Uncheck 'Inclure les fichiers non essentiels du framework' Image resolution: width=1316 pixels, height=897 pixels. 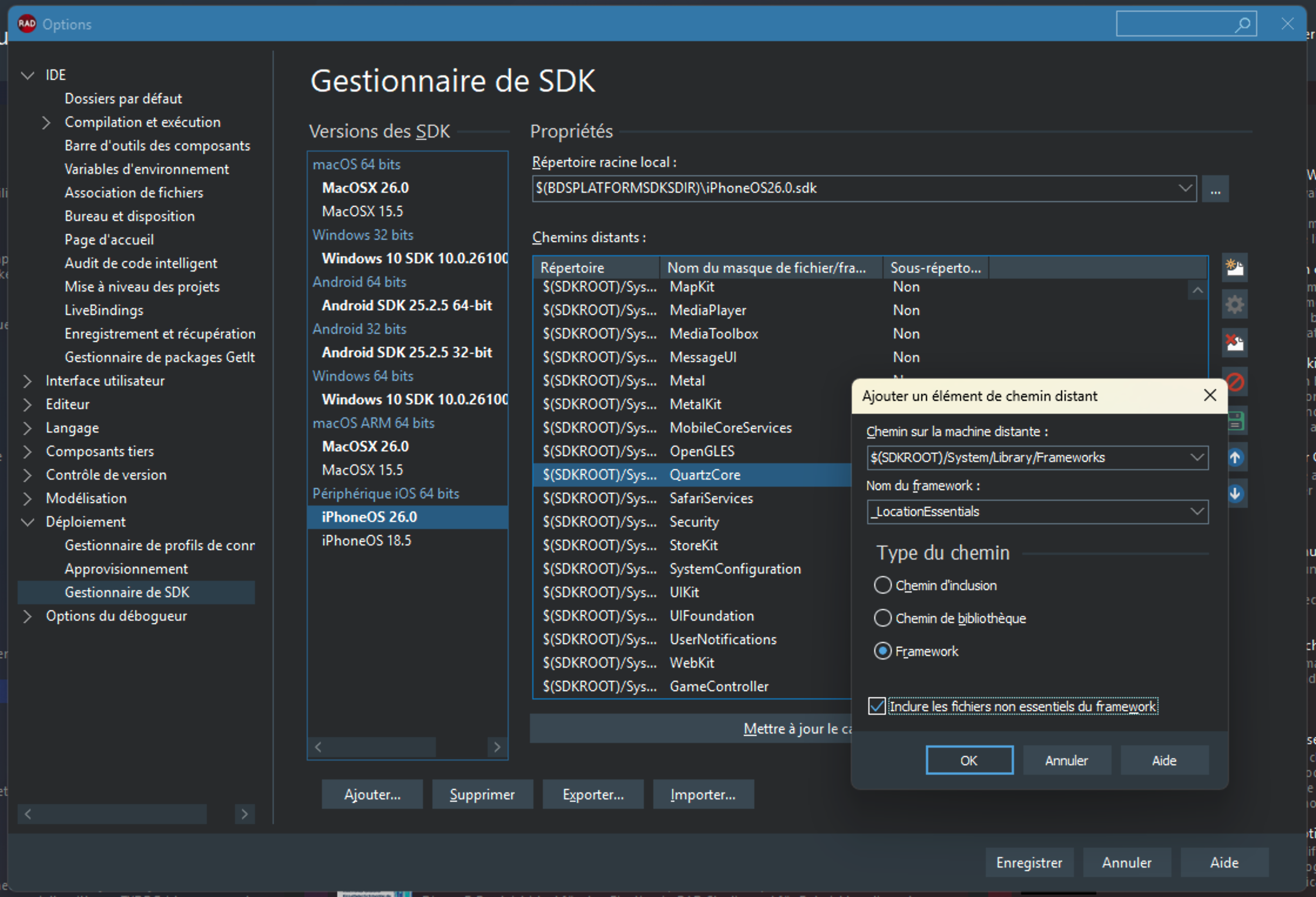click(877, 707)
